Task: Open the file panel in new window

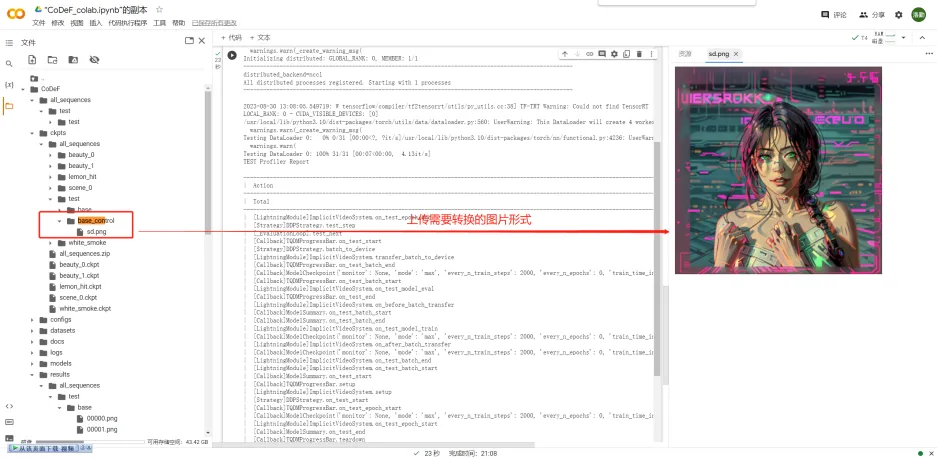Action: tap(189, 41)
